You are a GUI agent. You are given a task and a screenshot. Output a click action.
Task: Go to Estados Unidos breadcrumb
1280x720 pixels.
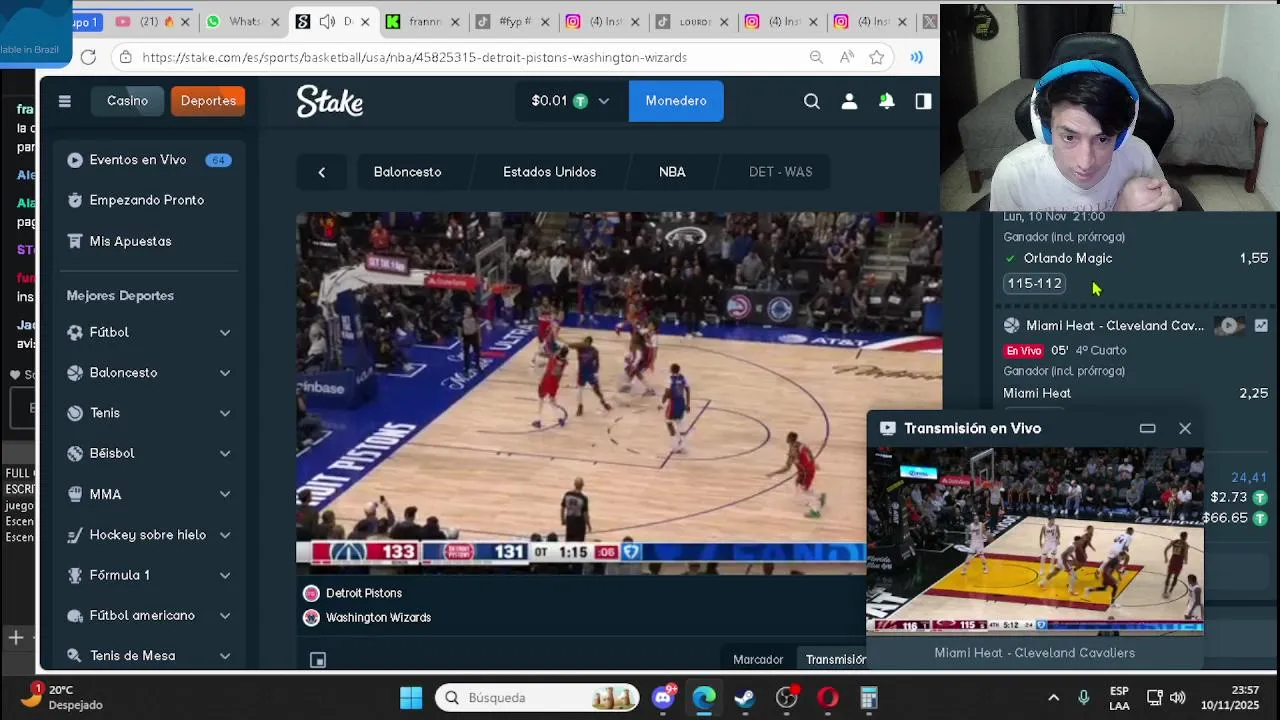[x=549, y=172]
